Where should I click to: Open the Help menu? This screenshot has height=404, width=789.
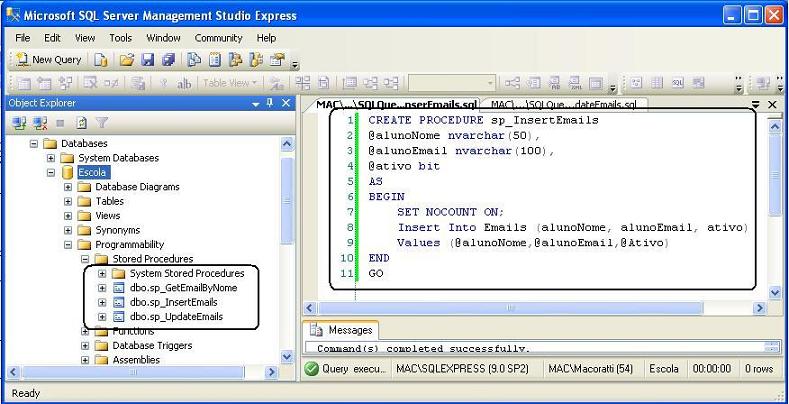266,38
